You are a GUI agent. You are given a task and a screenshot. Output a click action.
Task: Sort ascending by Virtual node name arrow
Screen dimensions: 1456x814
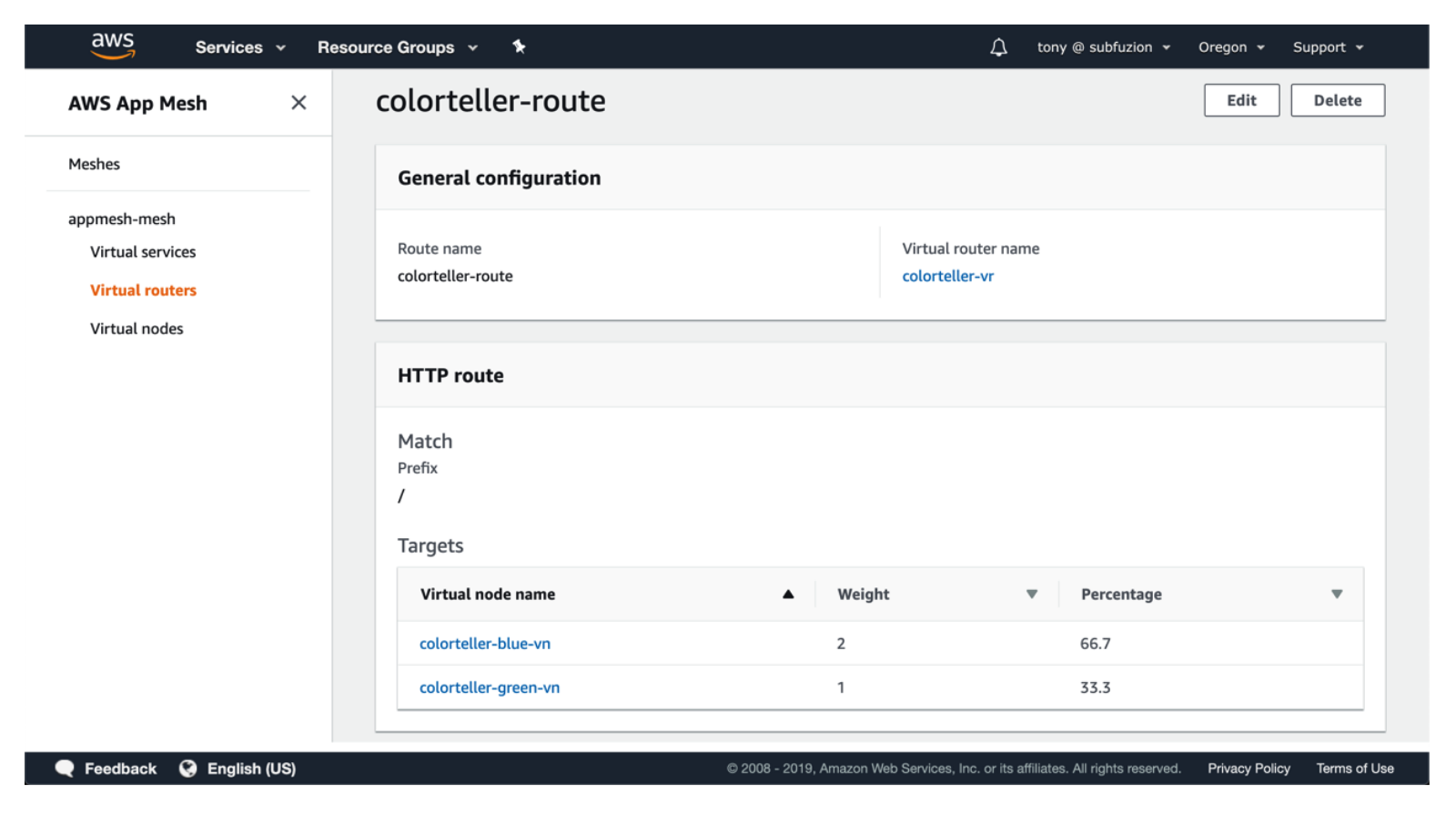click(788, 595)
